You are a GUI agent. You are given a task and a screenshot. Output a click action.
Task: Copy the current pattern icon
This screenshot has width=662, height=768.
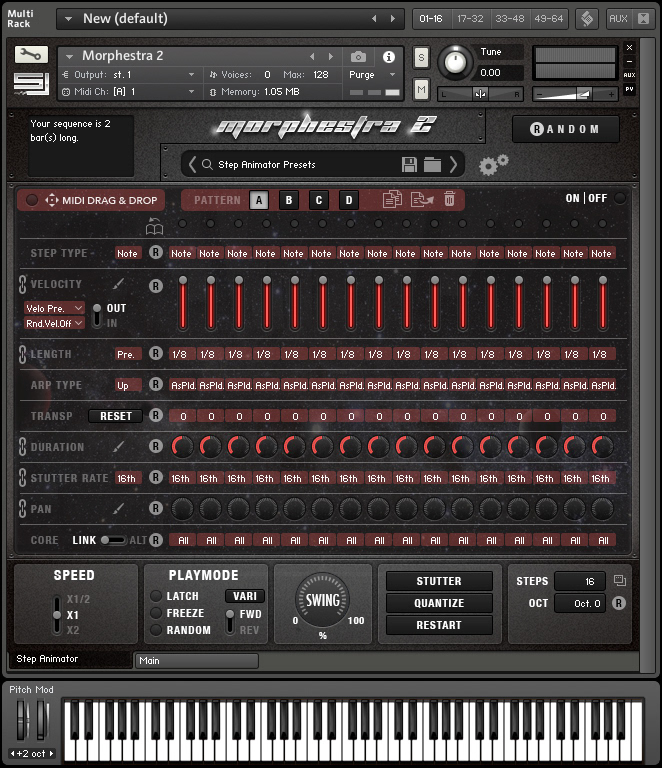click(x=392, y=199)
